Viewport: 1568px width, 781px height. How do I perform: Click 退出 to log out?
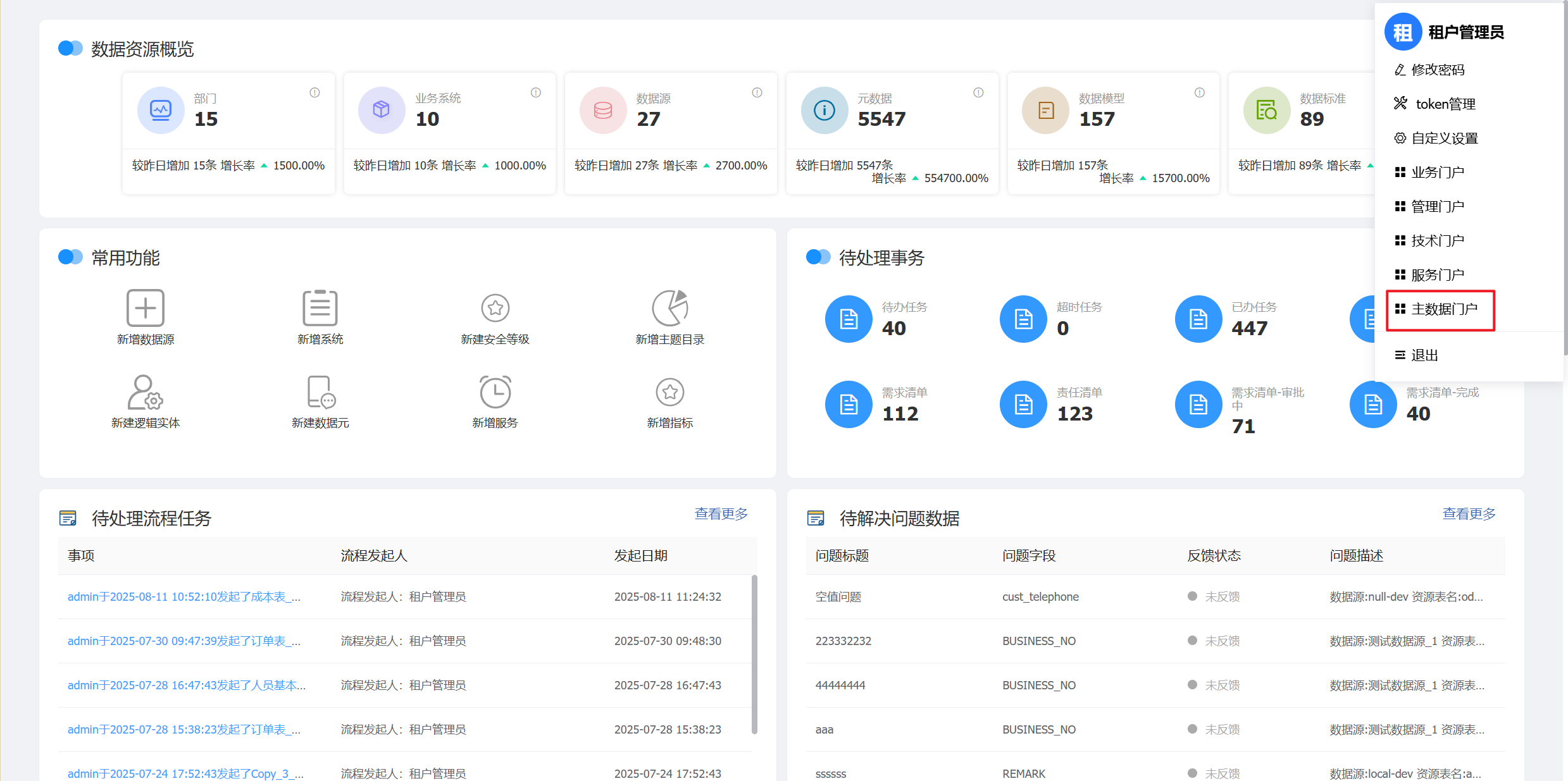pos(1424,355)
